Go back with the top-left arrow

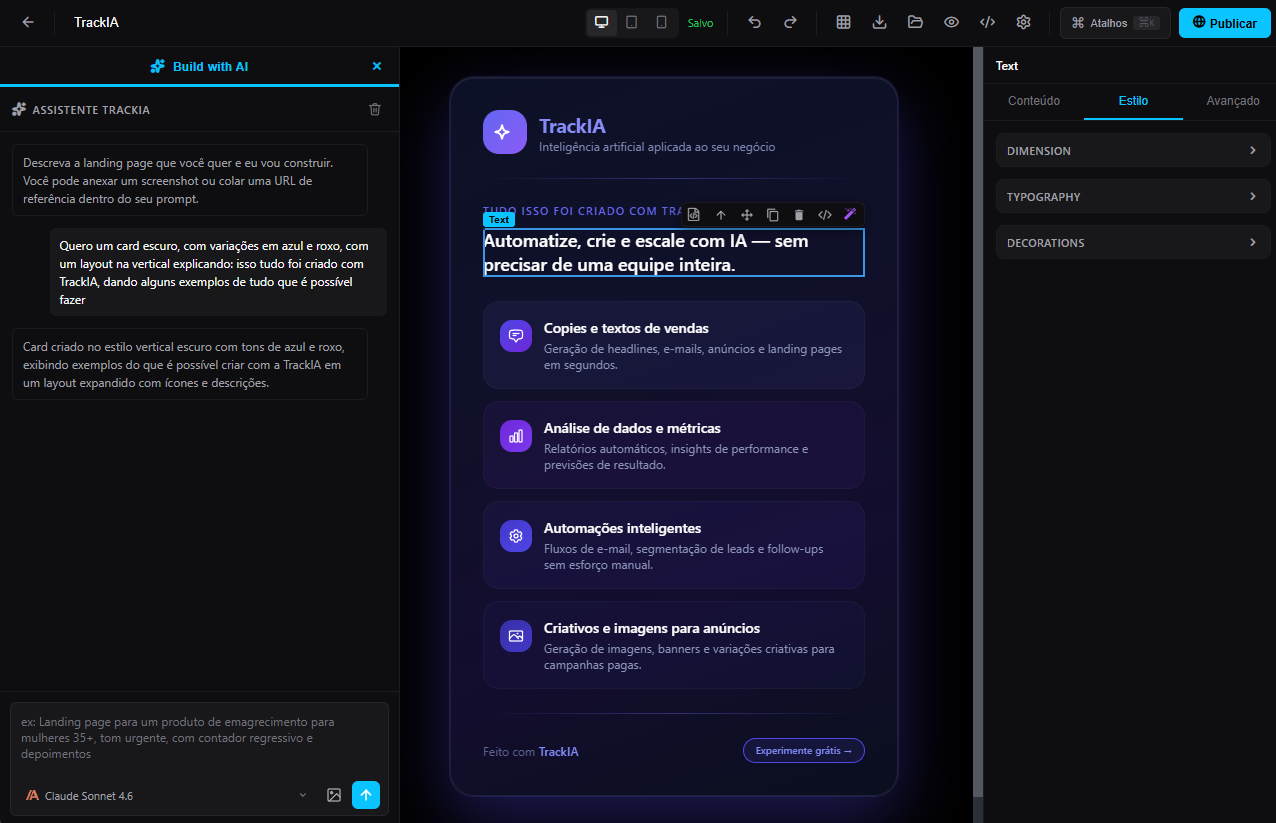click(28, 22)
